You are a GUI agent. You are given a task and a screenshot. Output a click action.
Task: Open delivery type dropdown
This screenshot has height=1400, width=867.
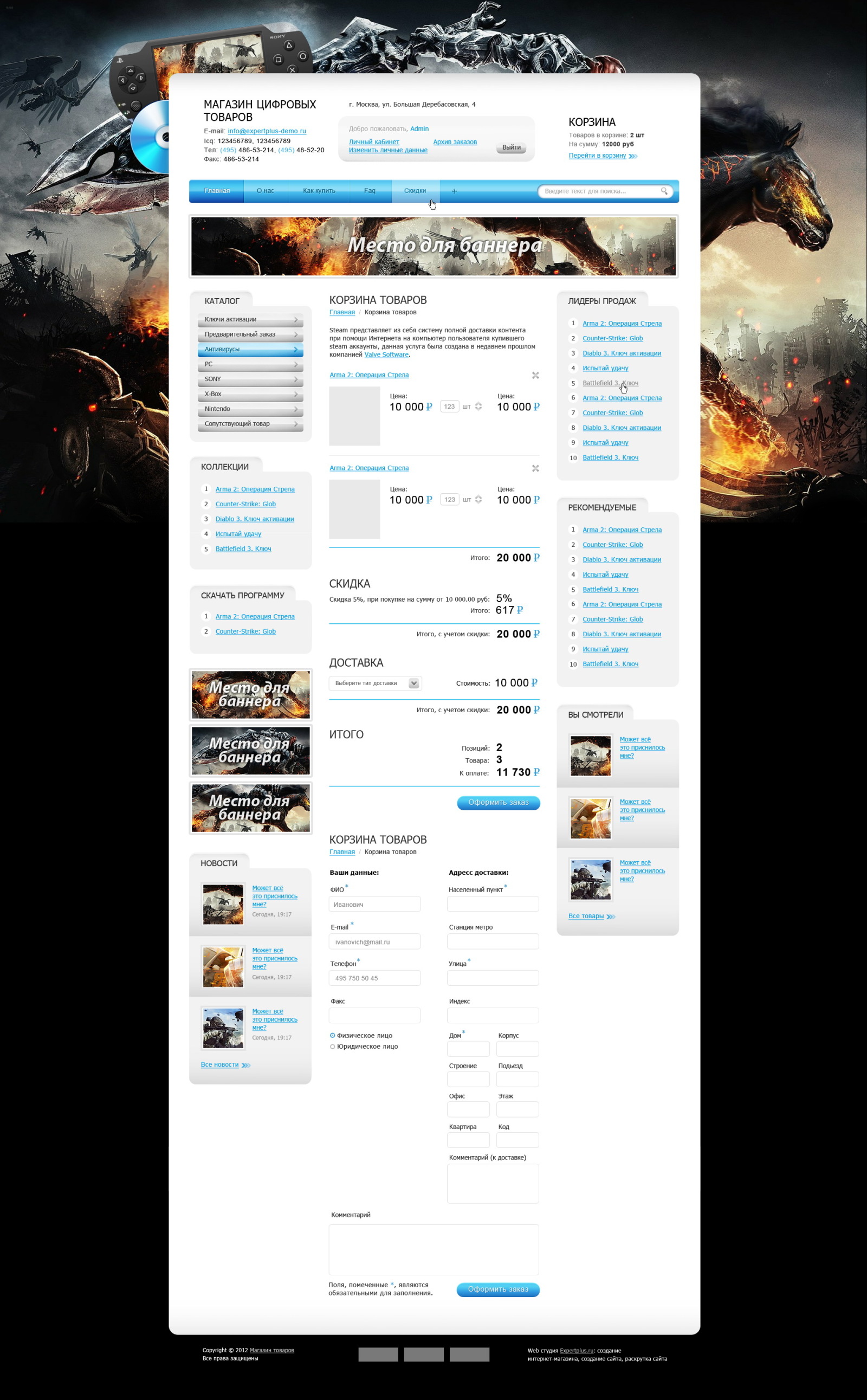pos(375,683)
